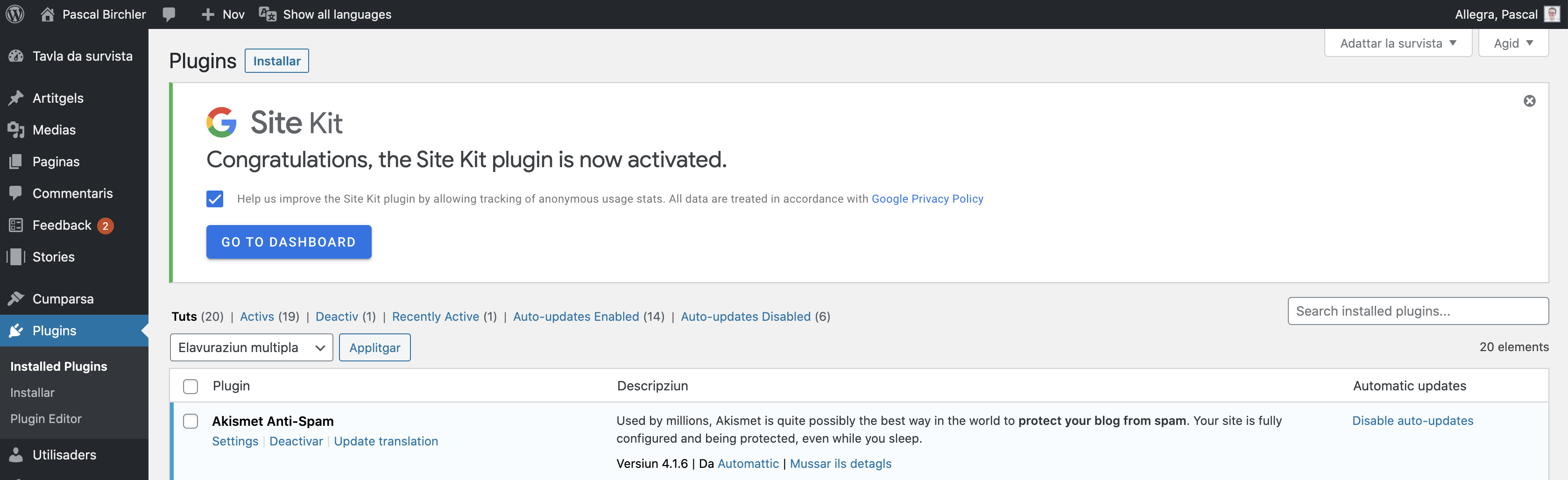
Task: Filter plugins by Recently Active
Action: [x=435, y=317]
